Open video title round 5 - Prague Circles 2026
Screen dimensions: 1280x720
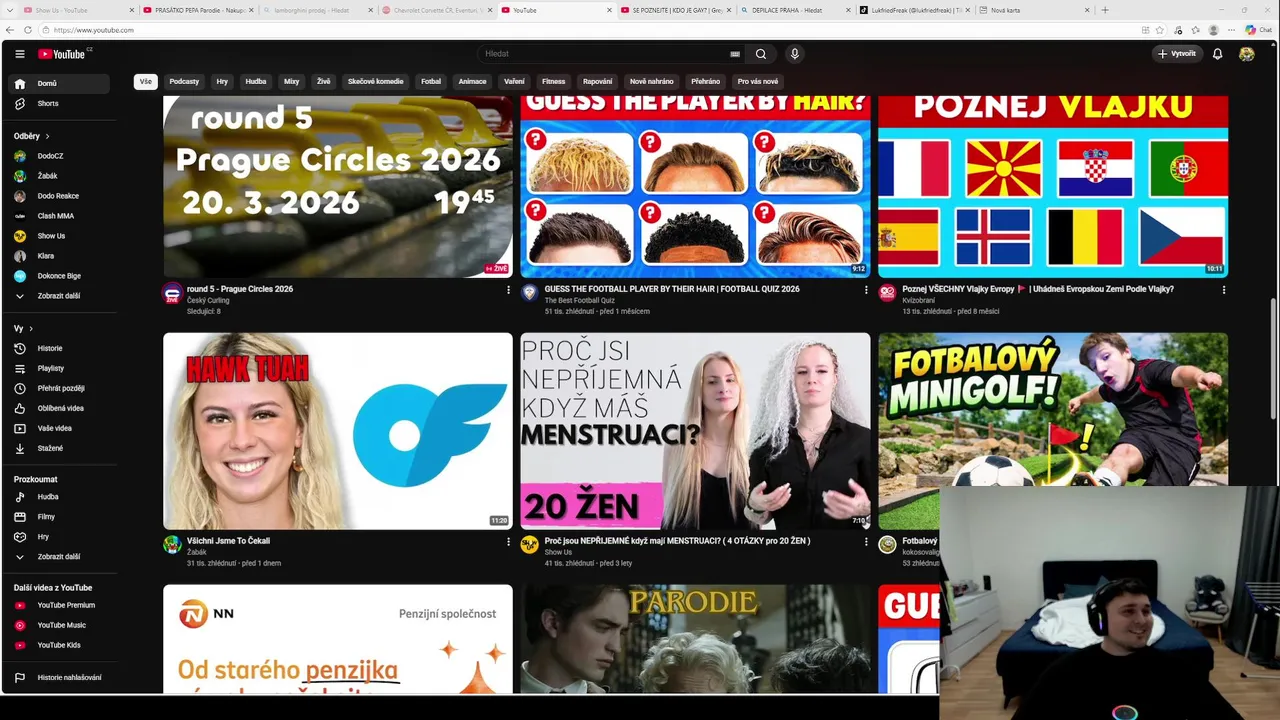pyautogui.click(x=240, y=289)
